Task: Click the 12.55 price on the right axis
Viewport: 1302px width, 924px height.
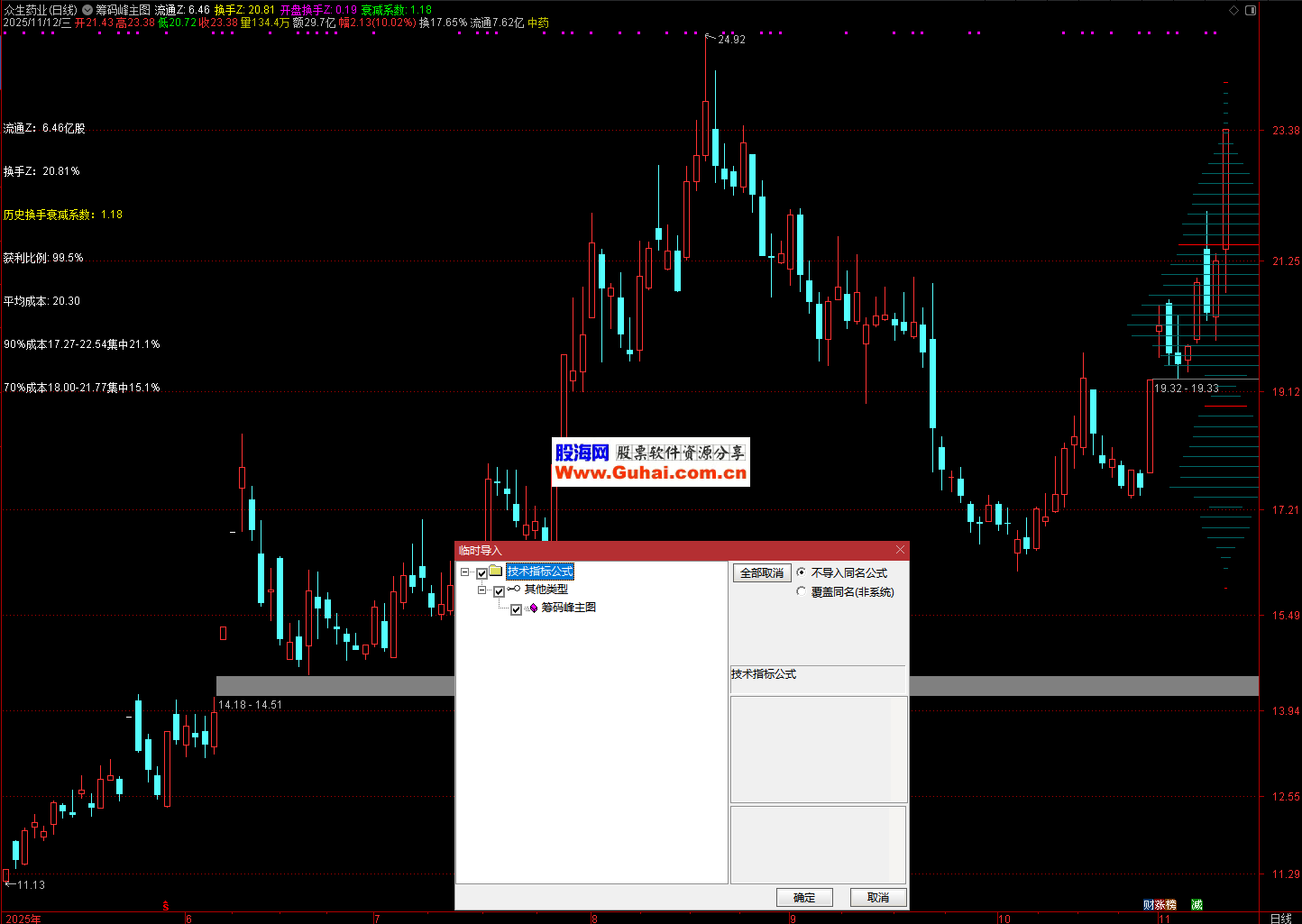Action: [x=1286, y=797]
